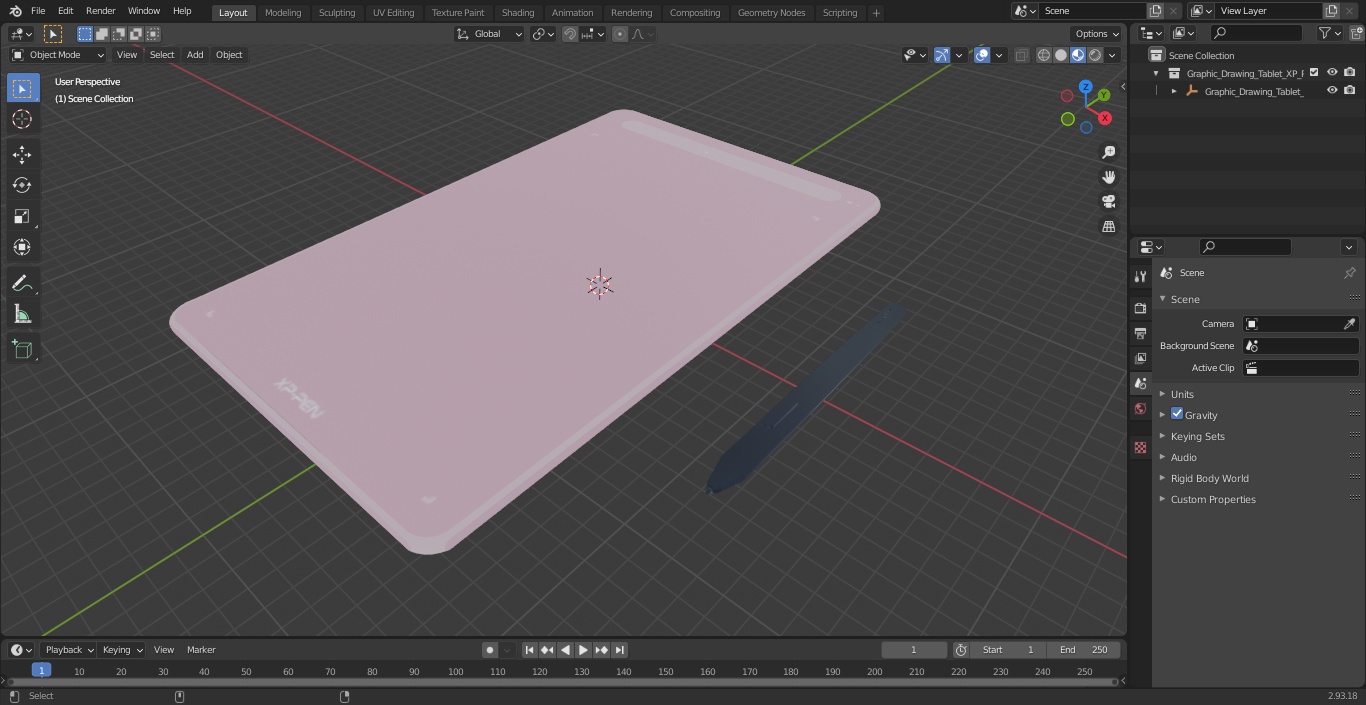Activate the Rotate tool
Image resolution: width=1366 pixels, height=705 pixels.
(x=22, y=185)
